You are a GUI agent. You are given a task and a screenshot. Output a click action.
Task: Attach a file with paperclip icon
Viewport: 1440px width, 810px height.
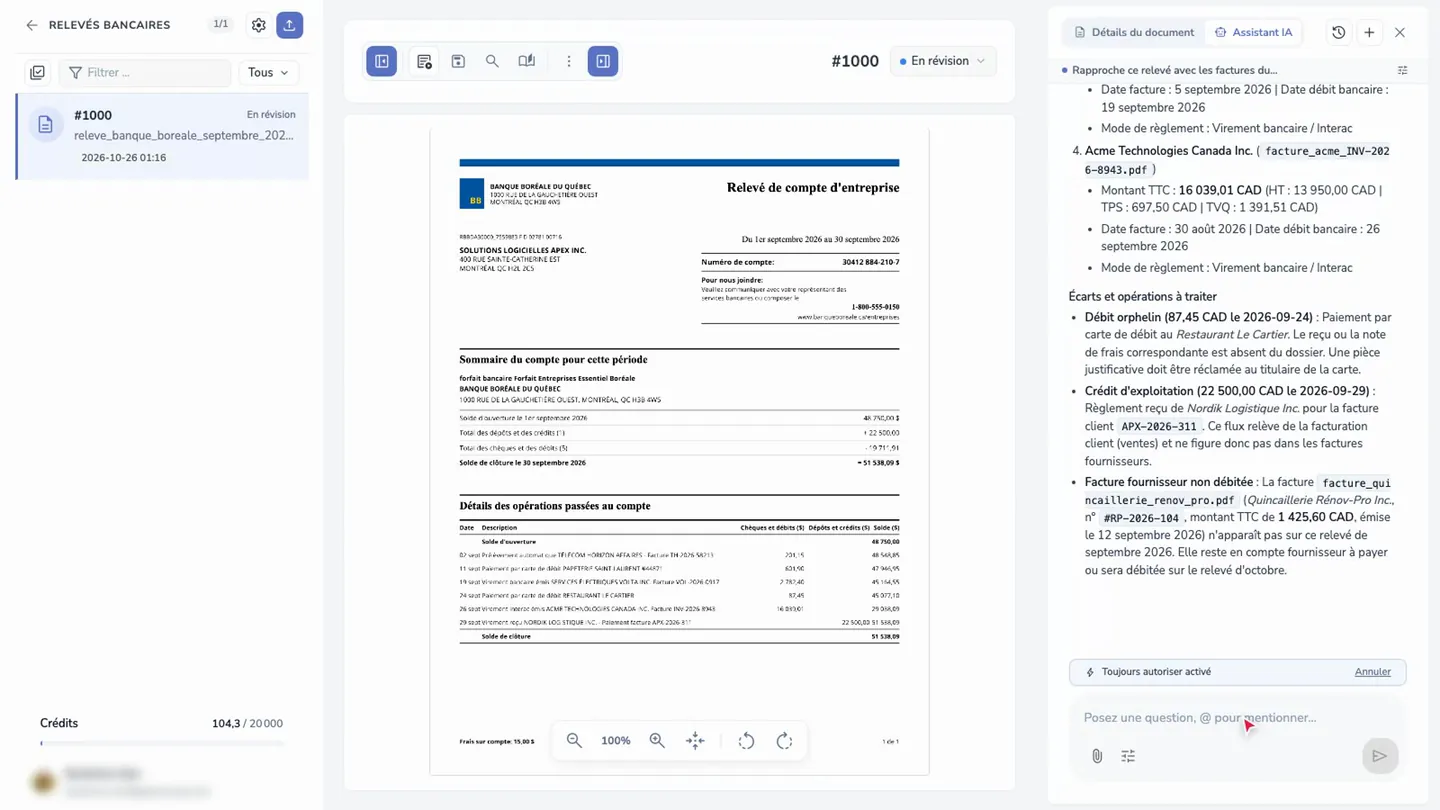point(1097,756)
